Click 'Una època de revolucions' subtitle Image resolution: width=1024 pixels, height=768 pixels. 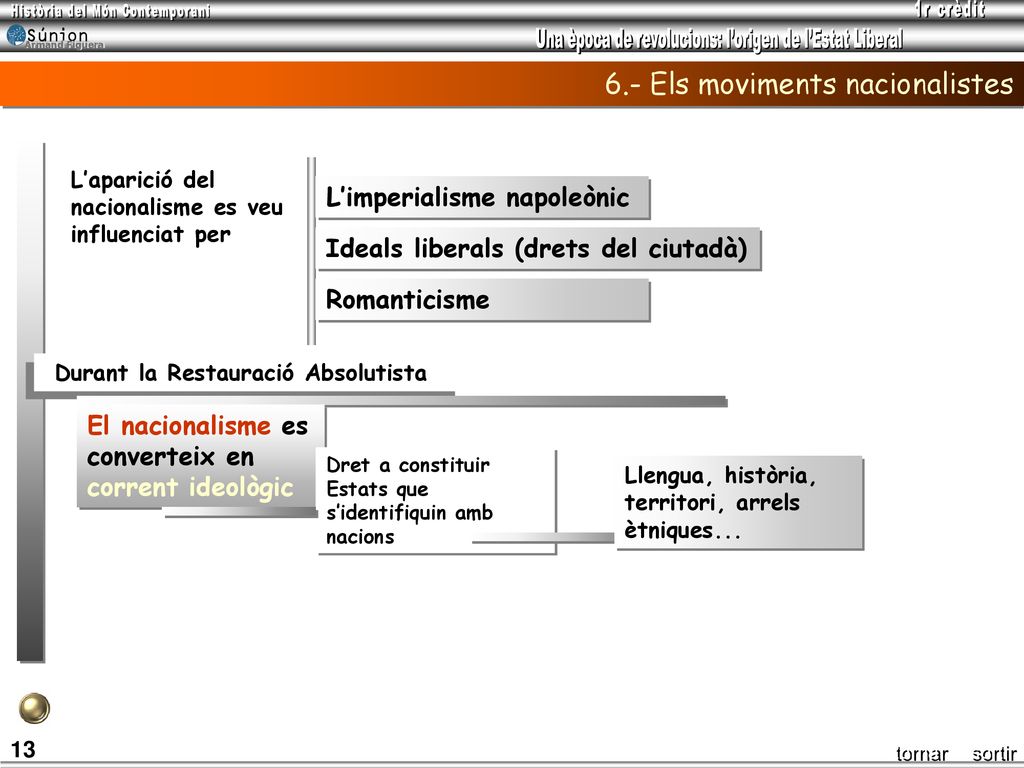[720, 39]
